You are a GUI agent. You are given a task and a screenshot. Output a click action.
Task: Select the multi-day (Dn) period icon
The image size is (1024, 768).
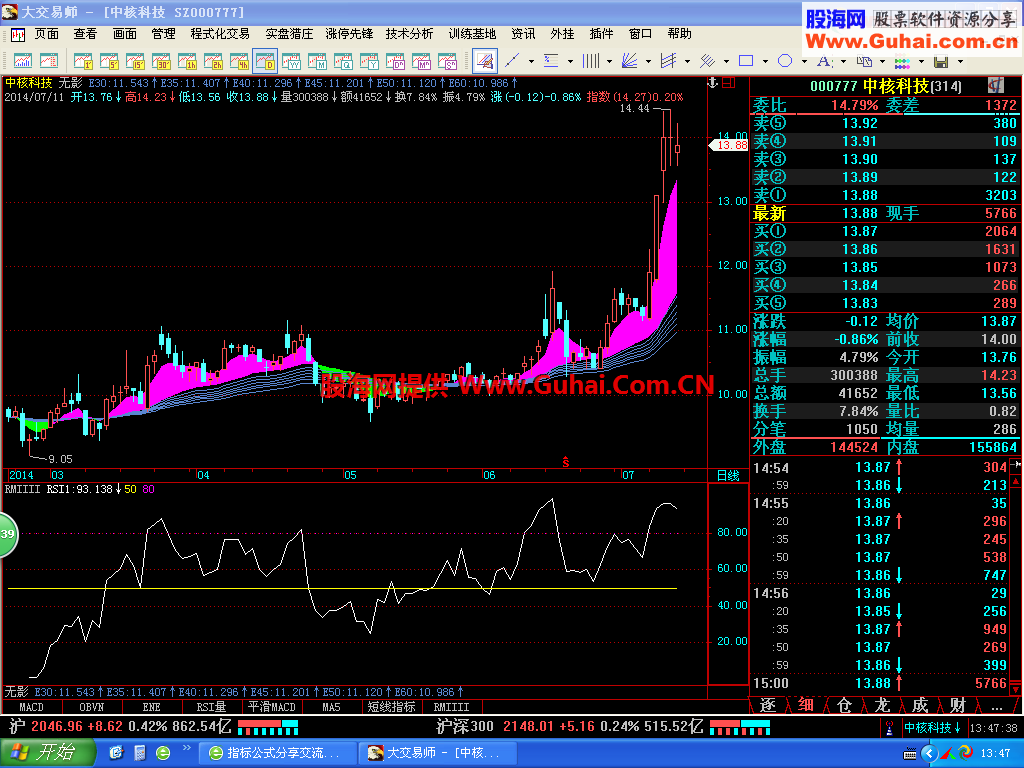[x=396, y=61]
